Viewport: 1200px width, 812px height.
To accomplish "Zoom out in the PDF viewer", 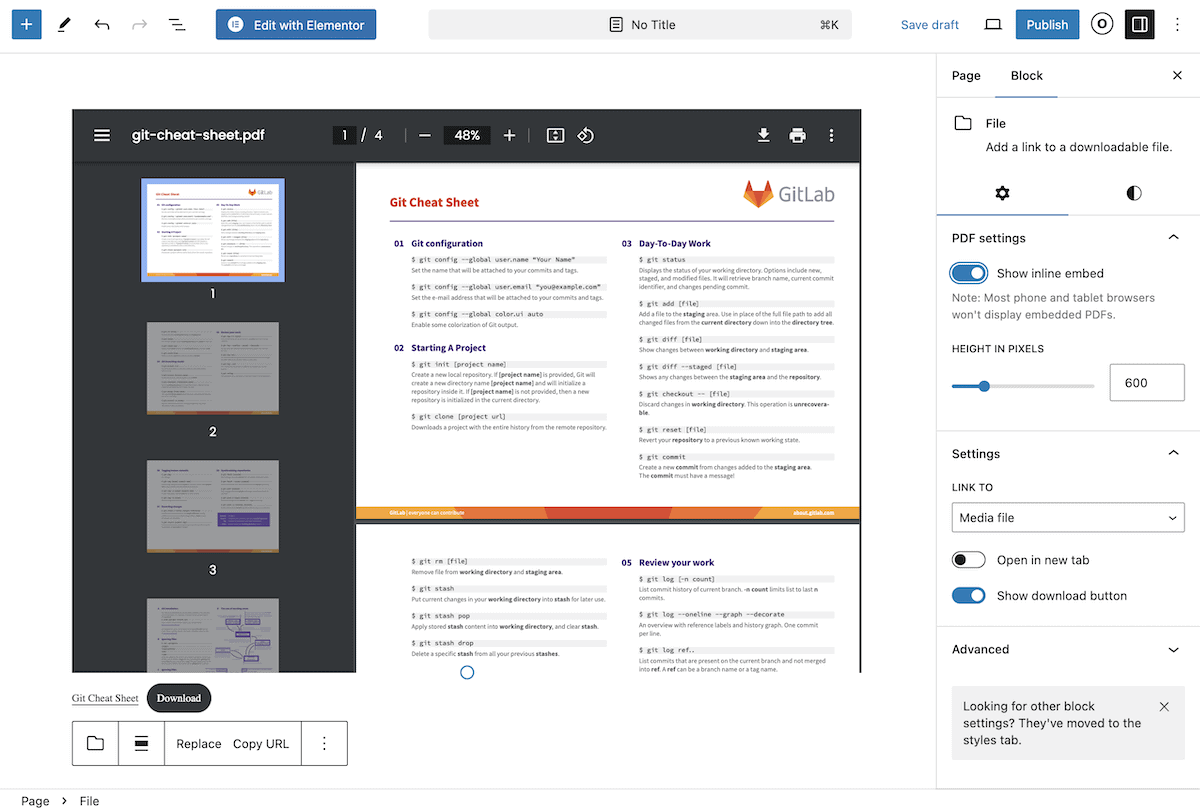I will pos(425,135).
